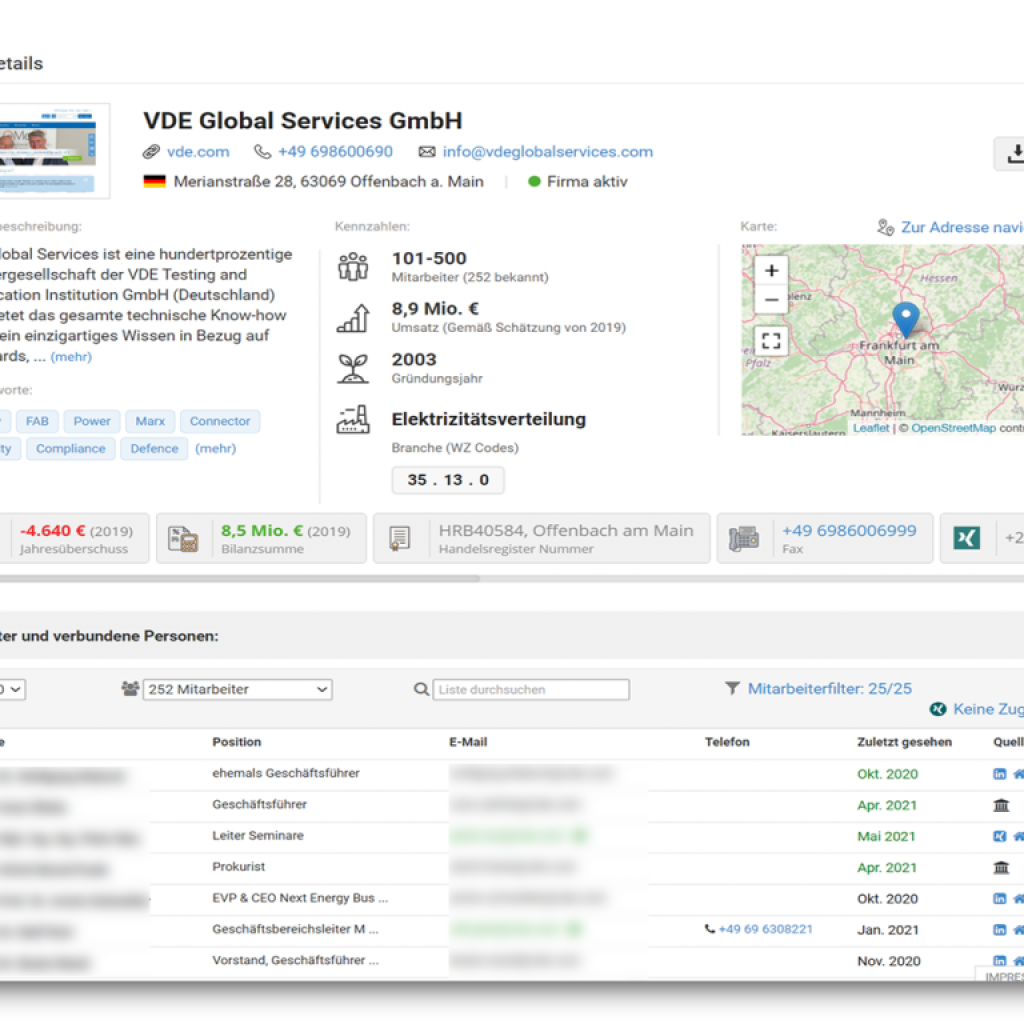The width and height of the screenshot is (1024, 1024).
Task: Zoom out on the map
Action: tap(771, 299)
